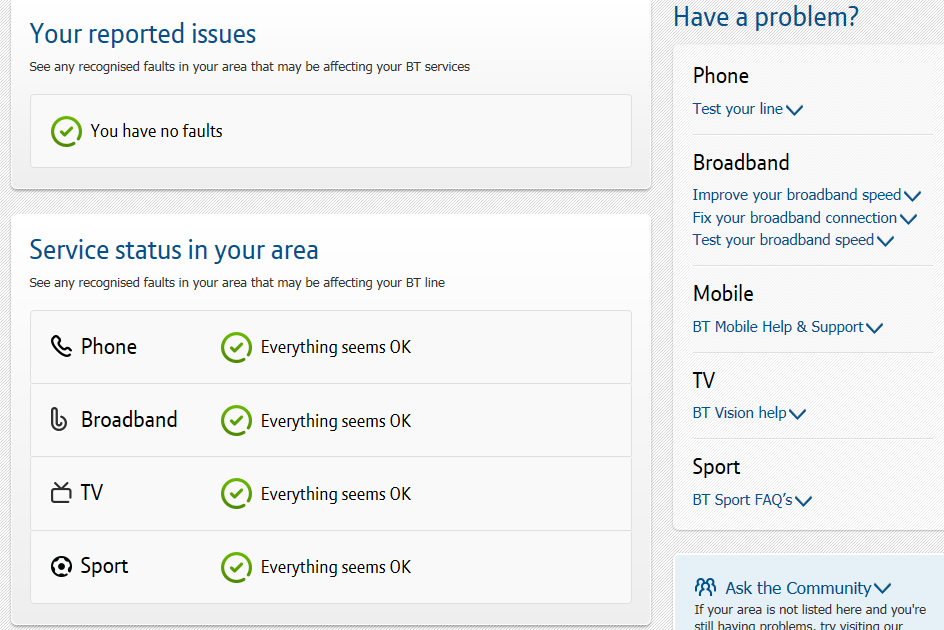Open the 'Test your line' link
944x630 pixels.
tap(738, 109)
